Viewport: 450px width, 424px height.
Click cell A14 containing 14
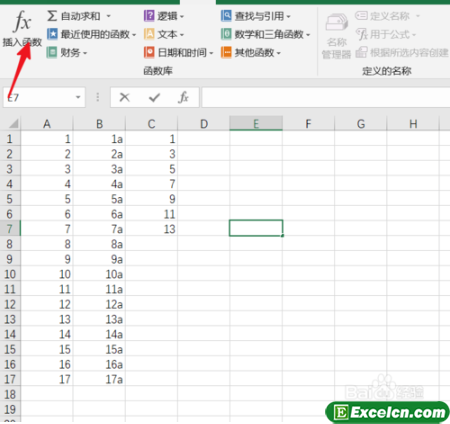tap(47, 334)
